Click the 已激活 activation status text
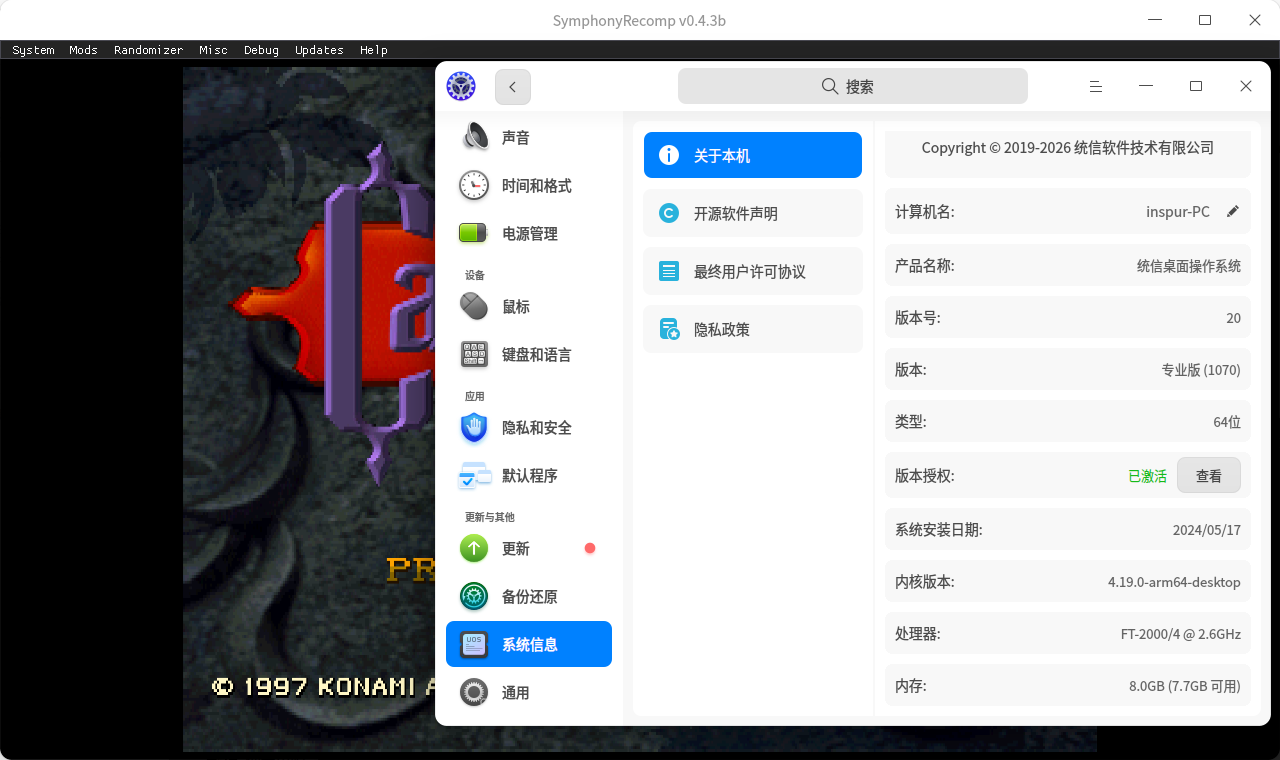1280x760 pixels. click(x=1148, y=476)
